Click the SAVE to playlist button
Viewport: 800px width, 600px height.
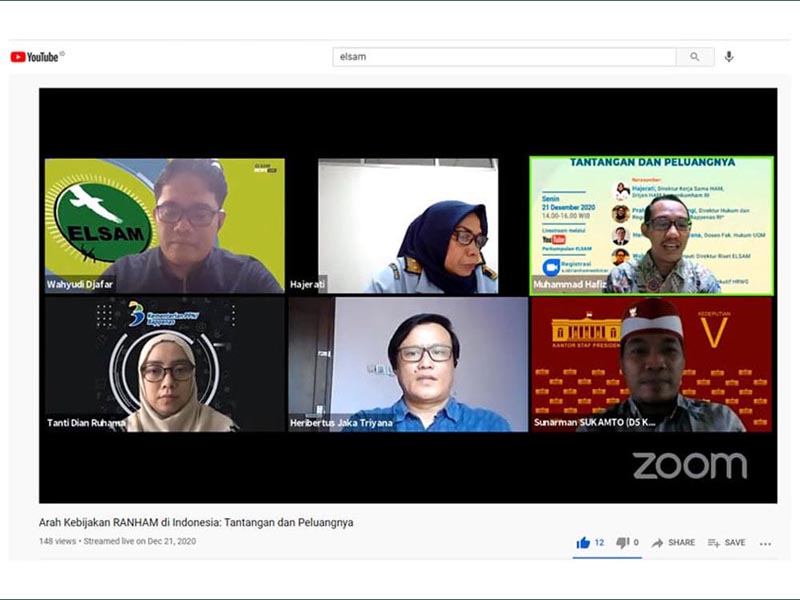click(727, 543)
